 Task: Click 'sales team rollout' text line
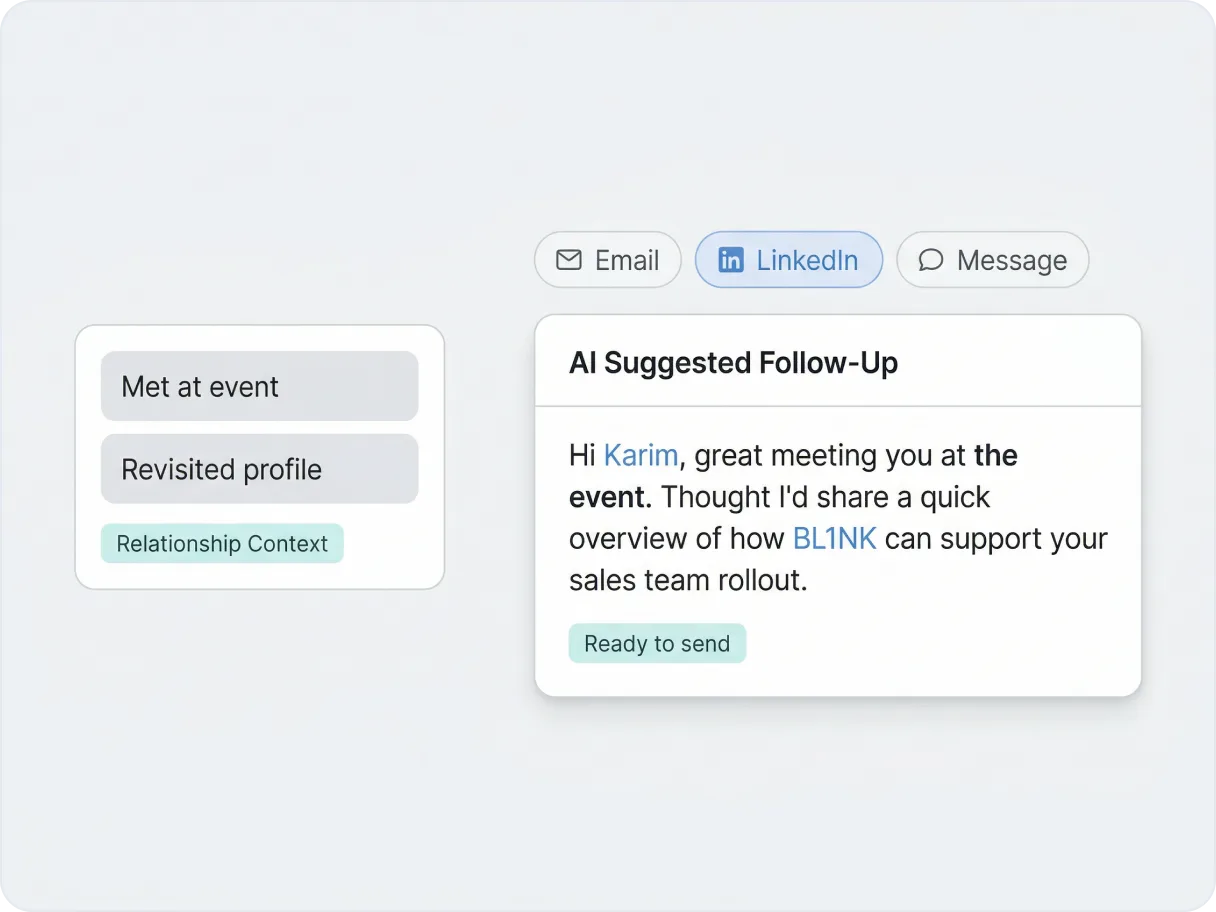687,580
